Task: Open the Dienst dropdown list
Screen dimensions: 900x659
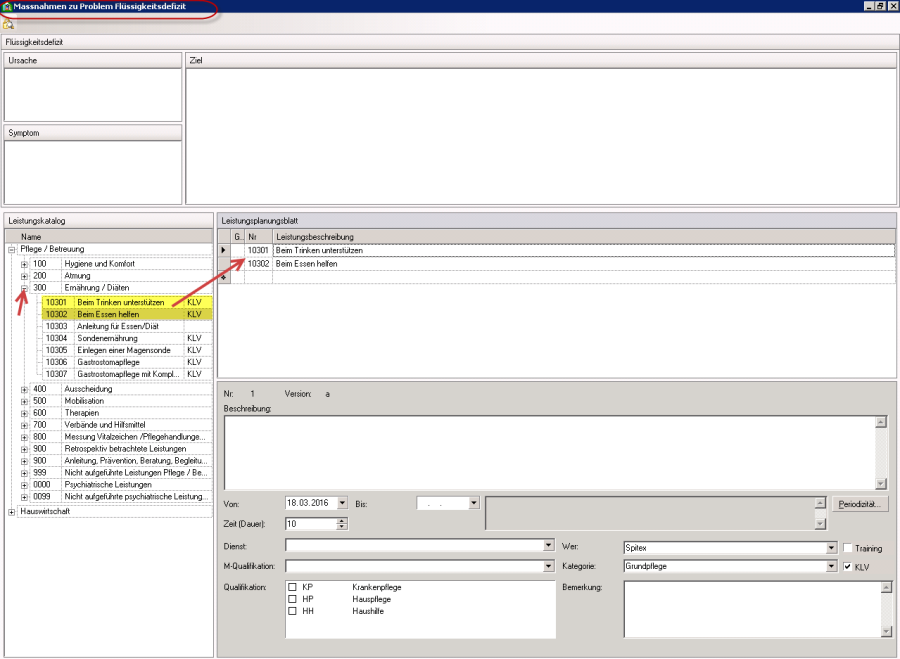Action: point(548,547)
